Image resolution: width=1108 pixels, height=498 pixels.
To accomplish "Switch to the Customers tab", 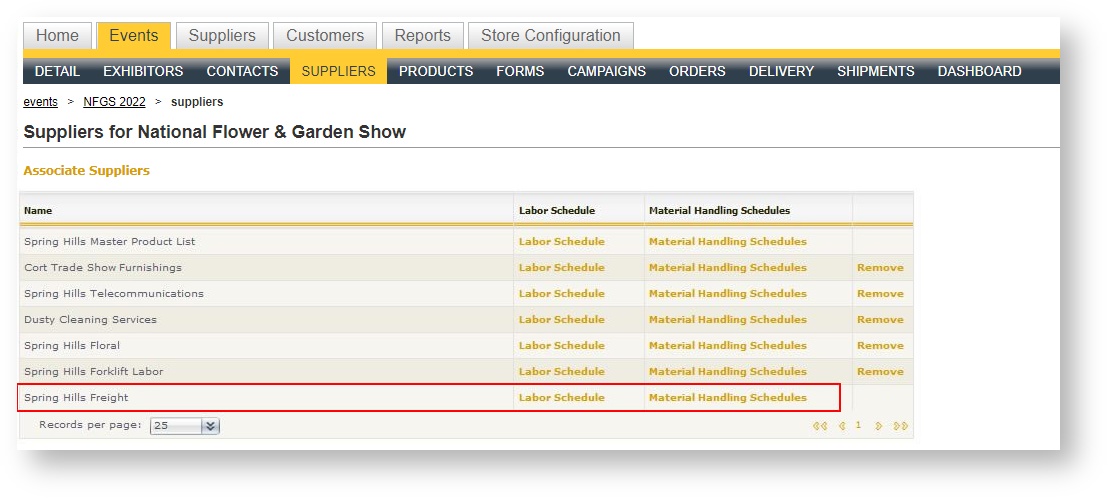I will (325, 36).
